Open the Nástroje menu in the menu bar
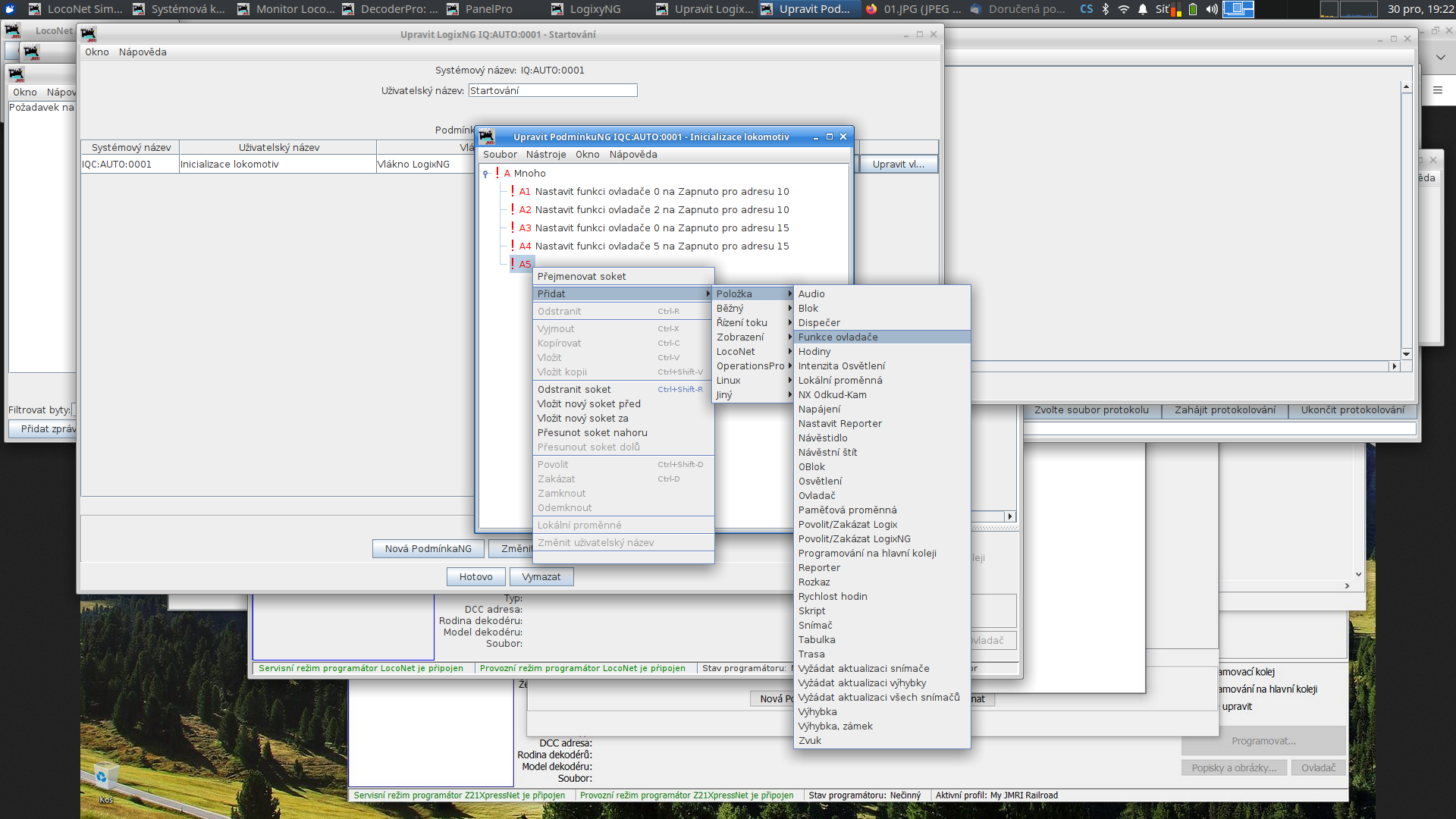This screenshot has width=1456, height=819. [x=545, y=154]
